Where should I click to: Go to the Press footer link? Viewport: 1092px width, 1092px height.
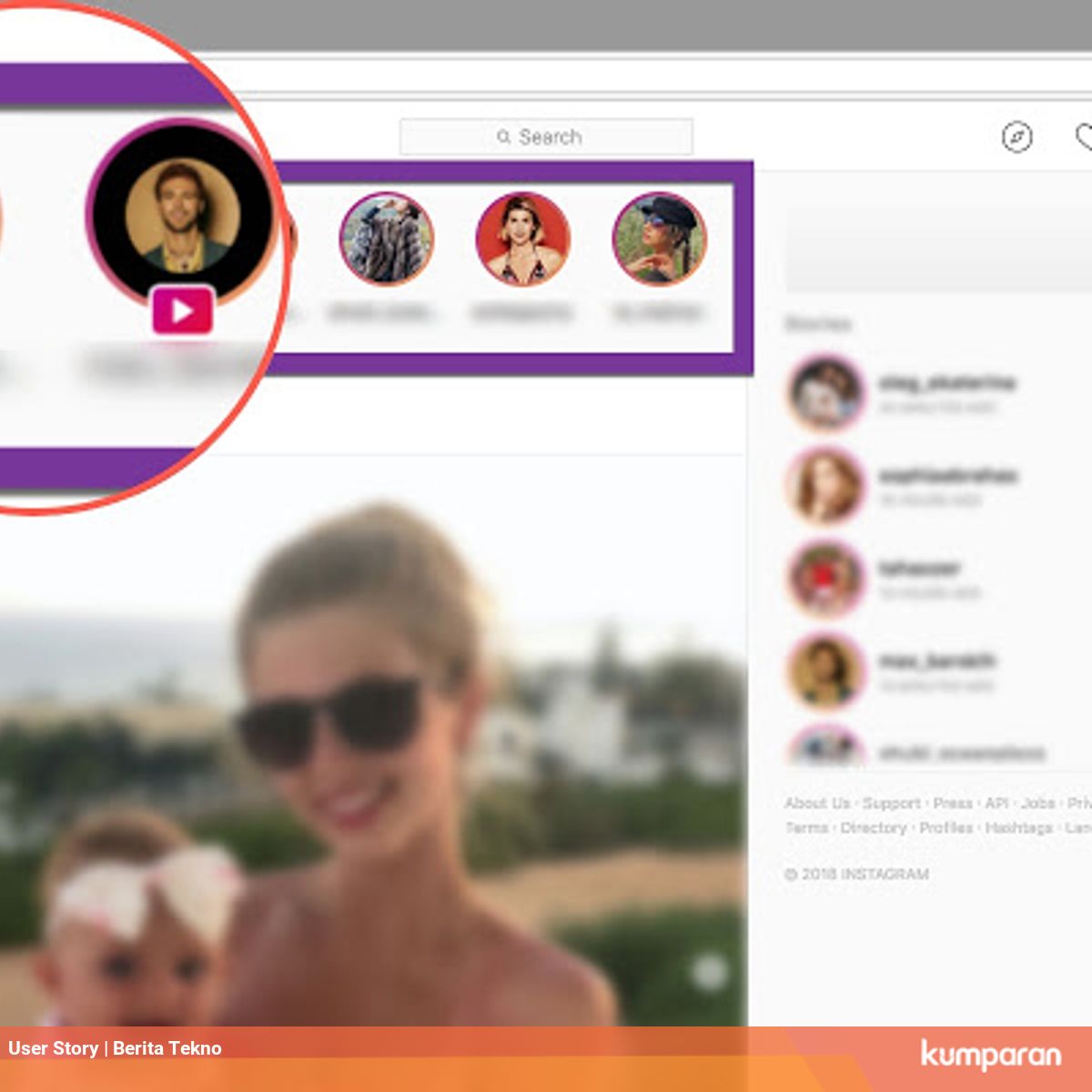tap(952, 803)
